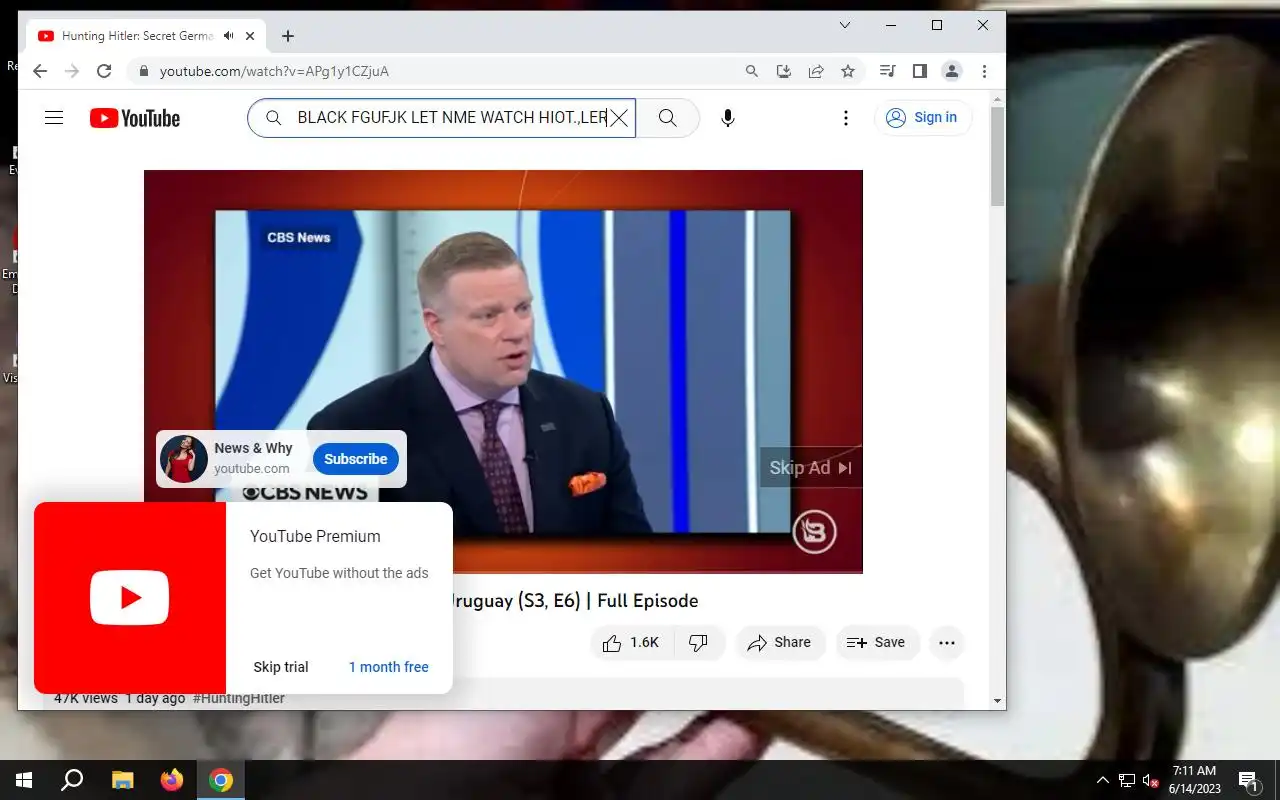Like the video with 1.6K likes
1280x800 pixels.
pos(631,643)
